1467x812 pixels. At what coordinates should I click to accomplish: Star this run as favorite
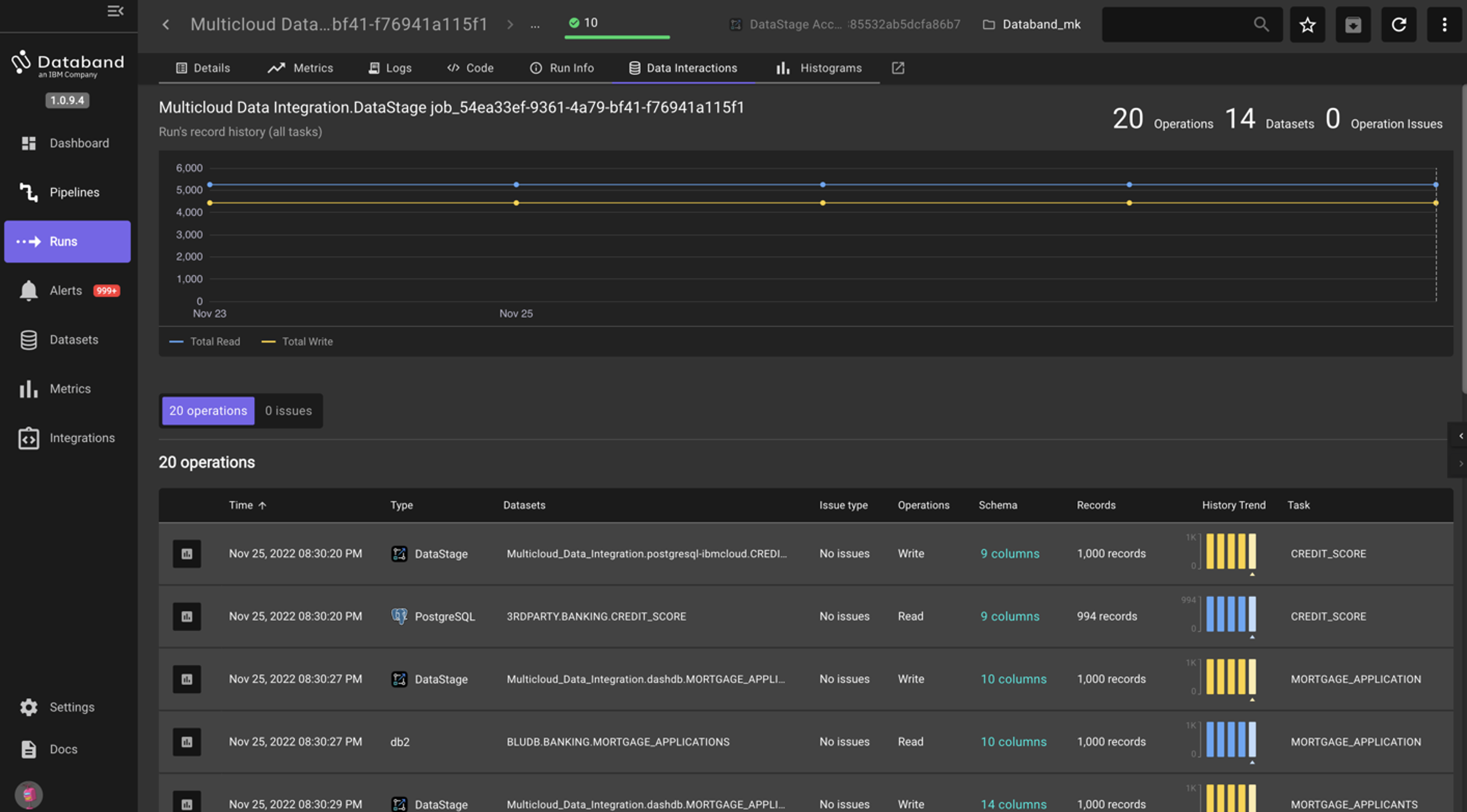pyautogui.click(x=1308, y=25)
